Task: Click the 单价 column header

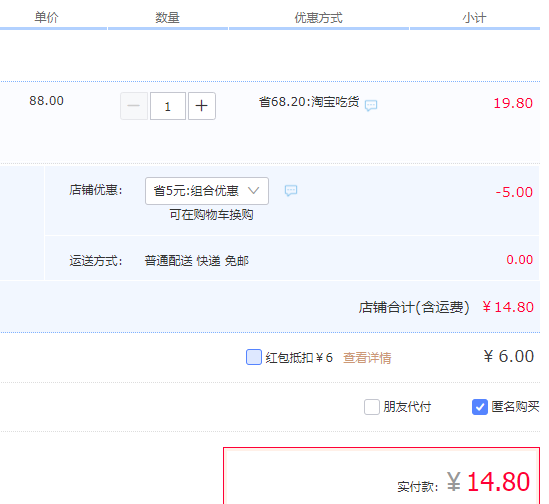Action: tap(46, 17)
